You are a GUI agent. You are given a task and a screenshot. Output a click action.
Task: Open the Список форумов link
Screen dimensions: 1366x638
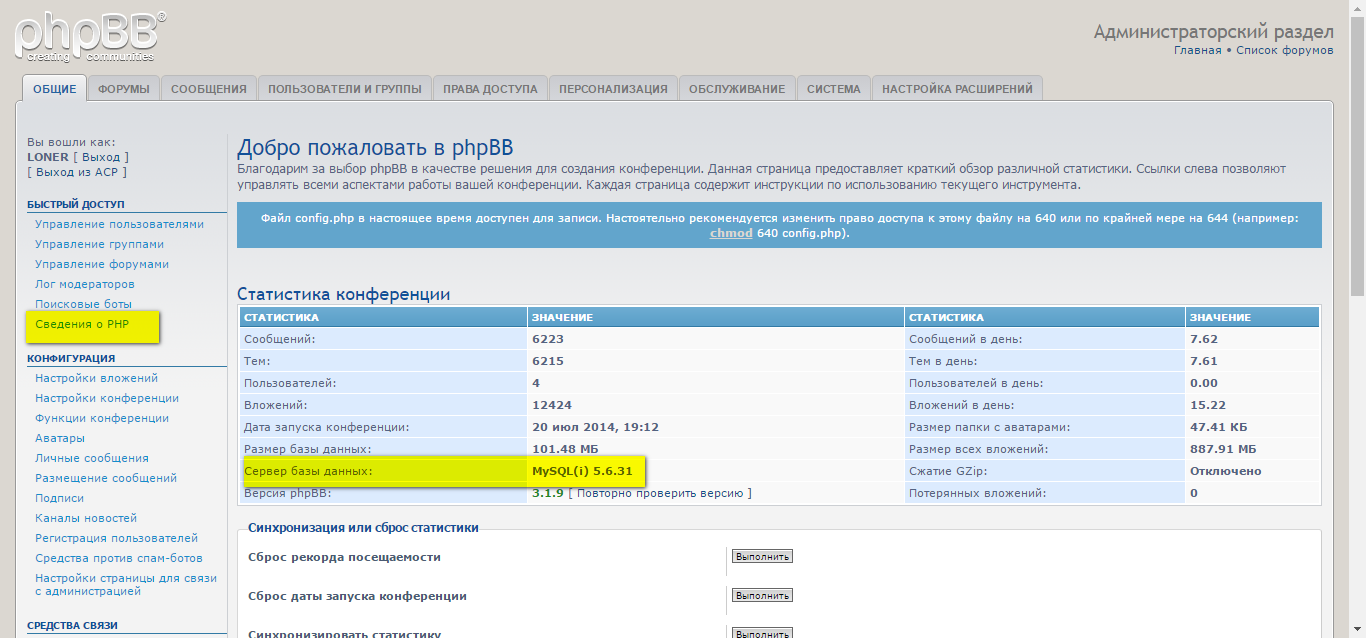point(1285,50)
